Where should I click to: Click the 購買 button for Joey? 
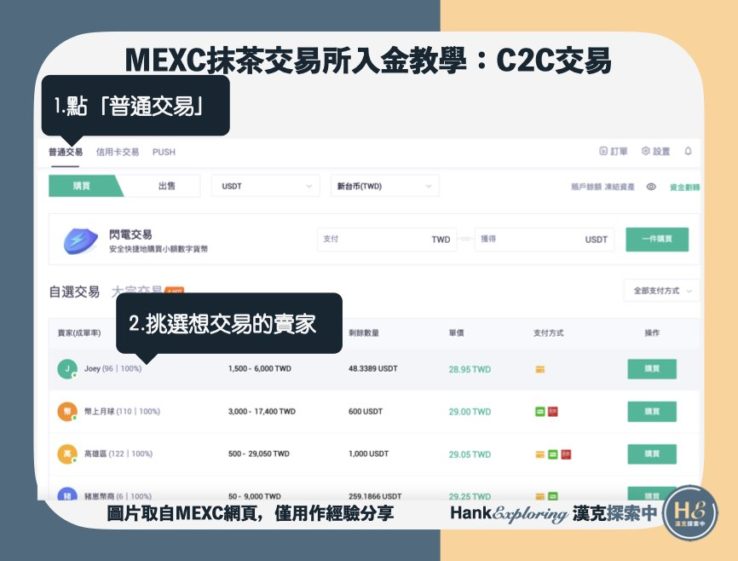652,369
